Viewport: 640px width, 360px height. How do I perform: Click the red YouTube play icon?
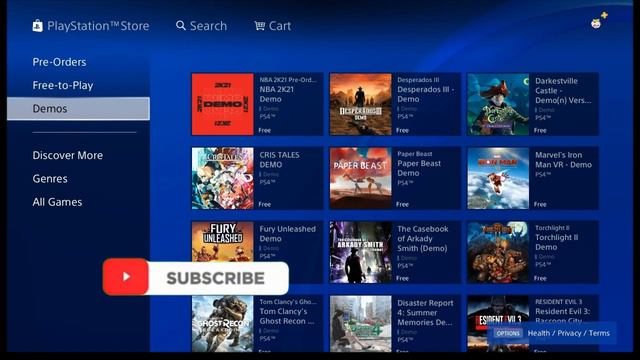tap(126, 277)
